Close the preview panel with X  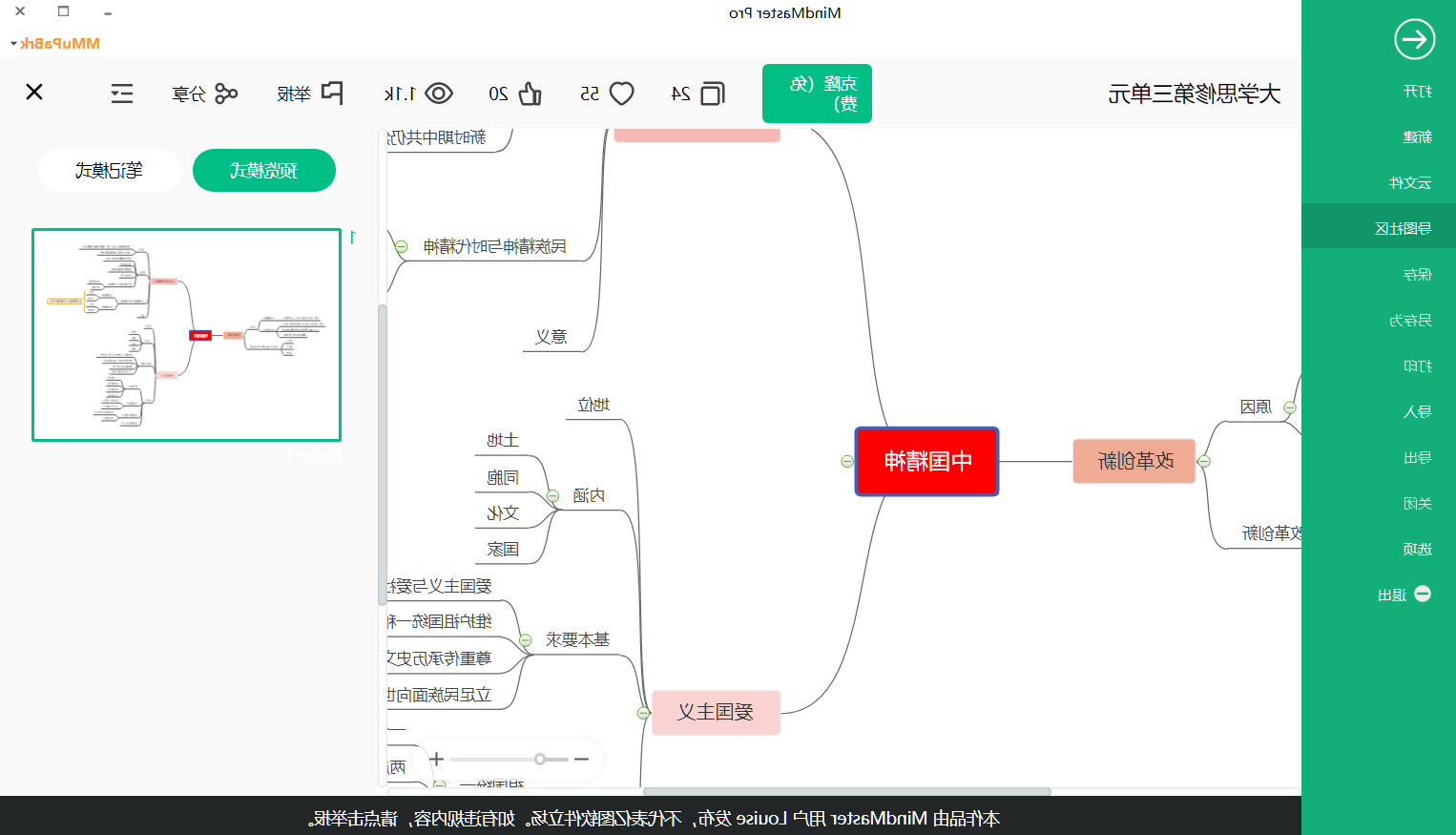tap(34, 92)
